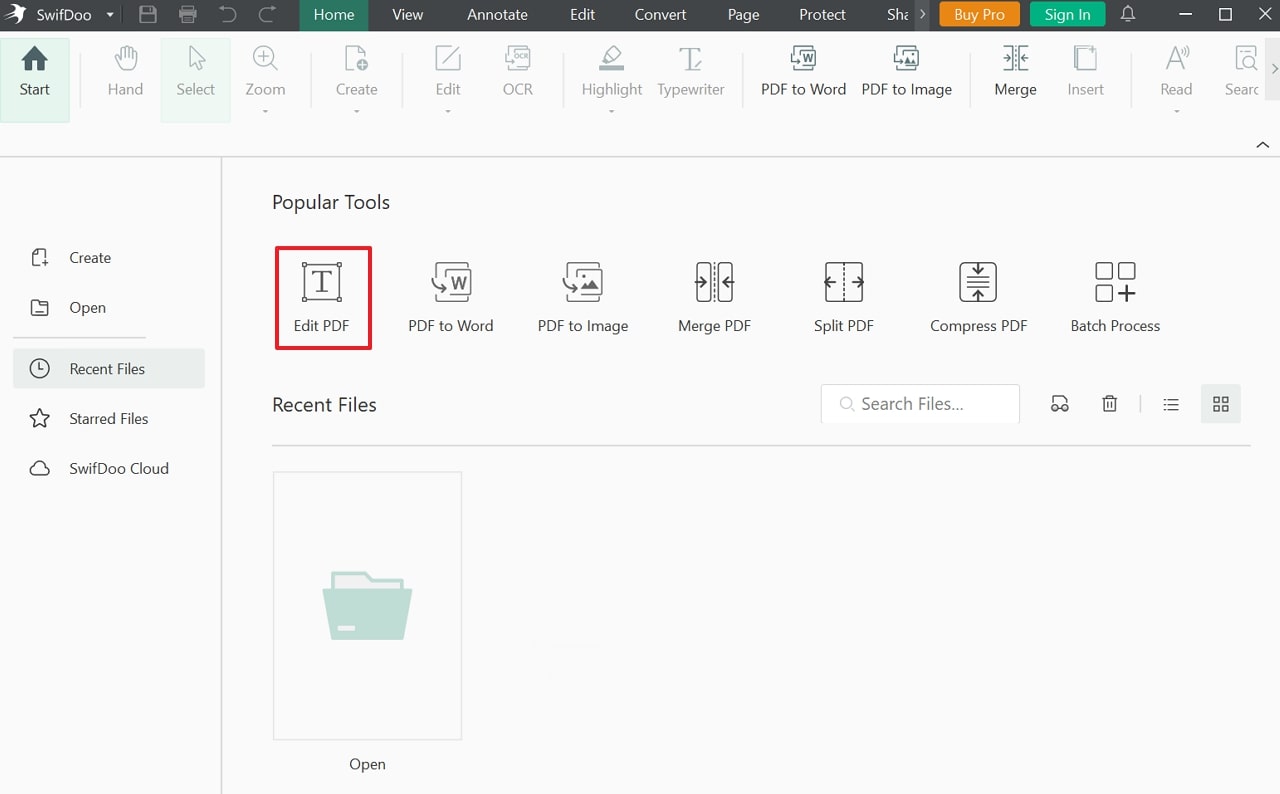Image resolution: width=1280 pixels, height=794 pixels.
Task: Click the trash icon for recent files
Action: pyautogui.click(x=1109, y=404)
